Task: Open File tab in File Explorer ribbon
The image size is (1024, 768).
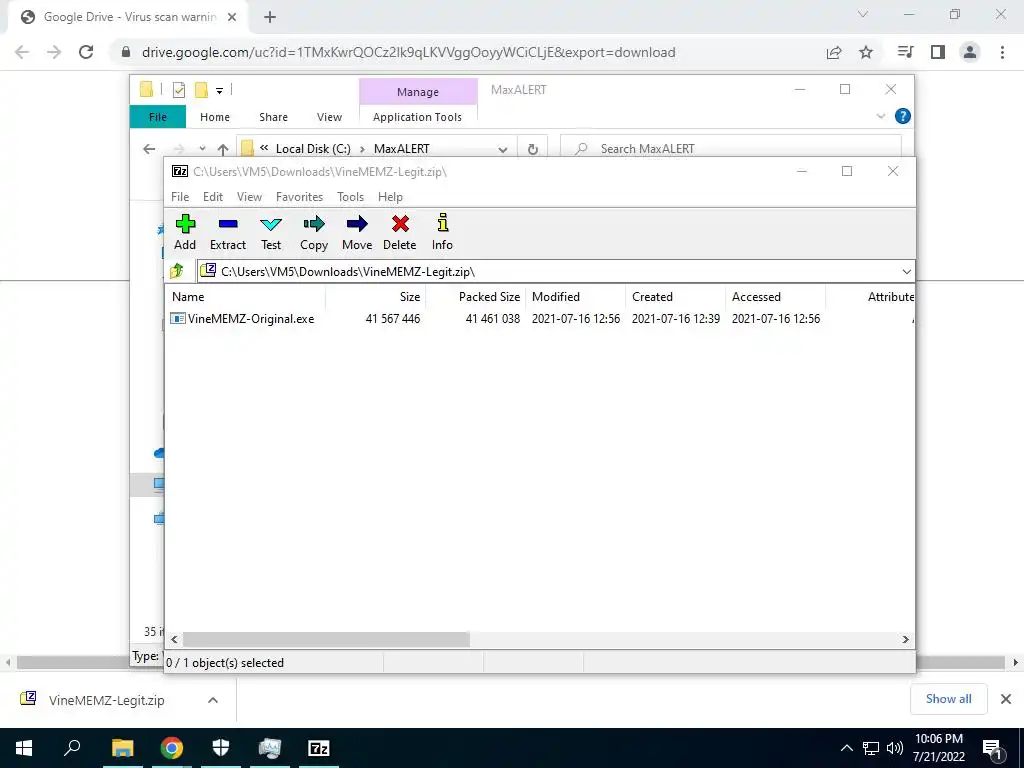Action: tap(158, 117)
